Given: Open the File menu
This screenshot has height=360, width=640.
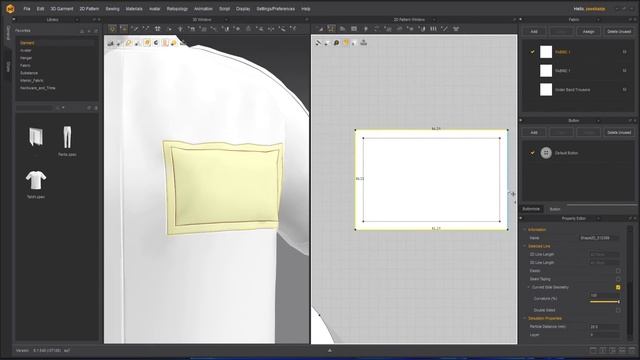Looking at the screenshot, I should pyautogui.click(x=27, y=9).
